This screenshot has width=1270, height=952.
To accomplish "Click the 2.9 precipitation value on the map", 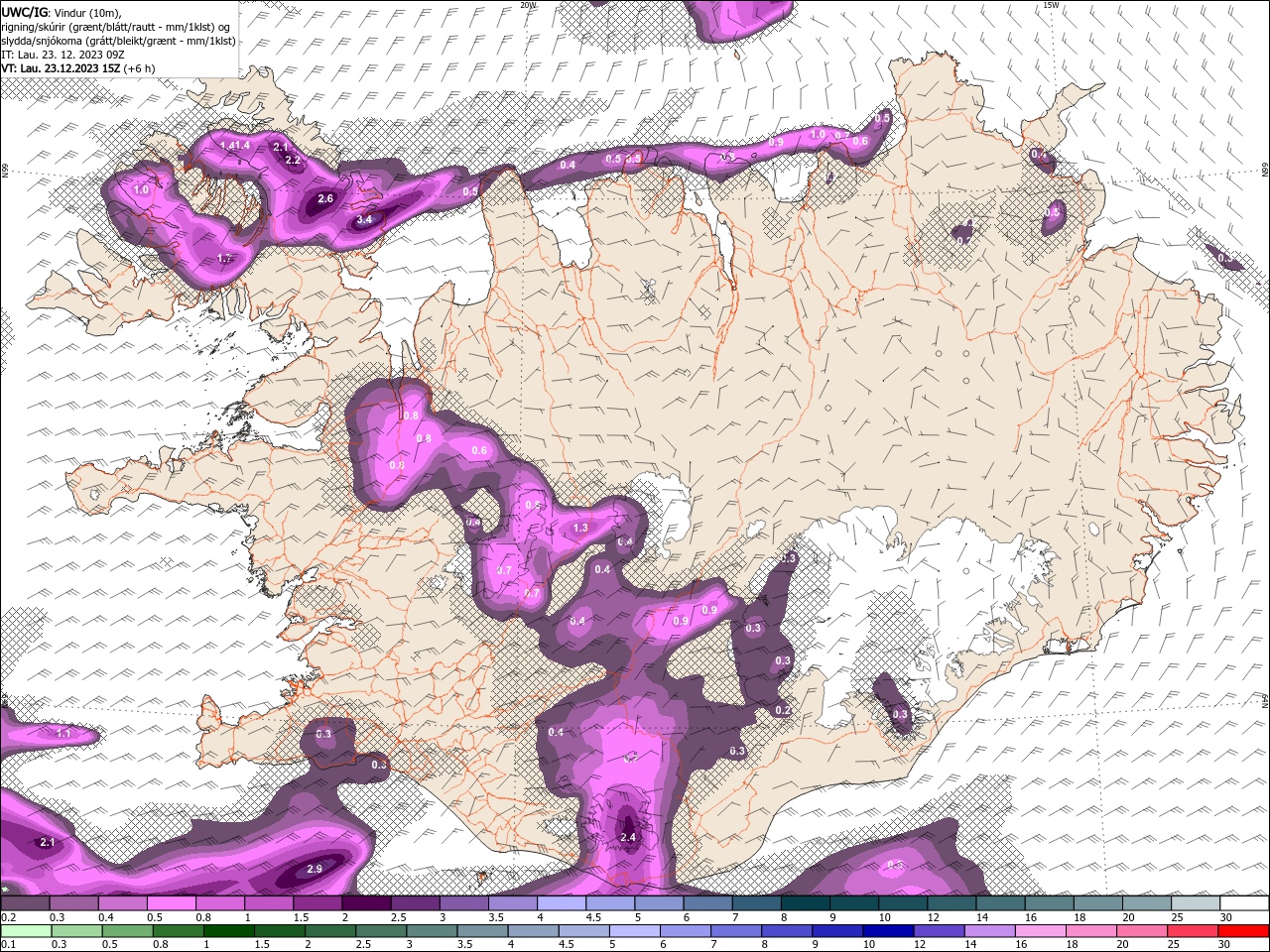I will (x=315, y=869).
